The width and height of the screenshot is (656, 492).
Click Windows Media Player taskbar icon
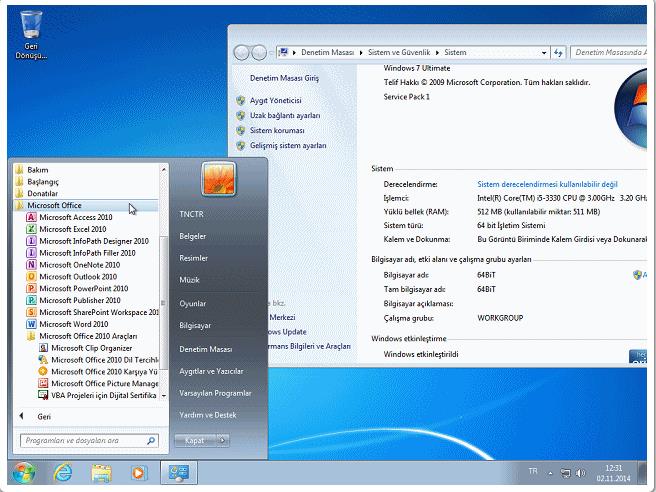140,471
